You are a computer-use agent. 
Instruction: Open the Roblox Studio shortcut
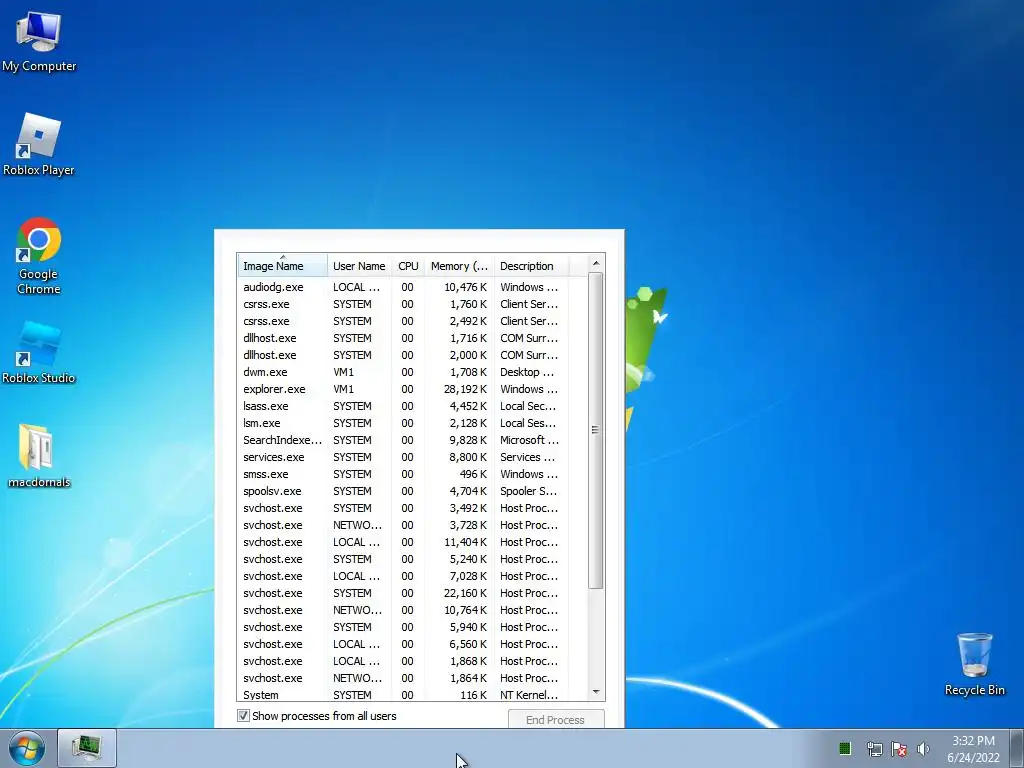(x=39, y=353)
